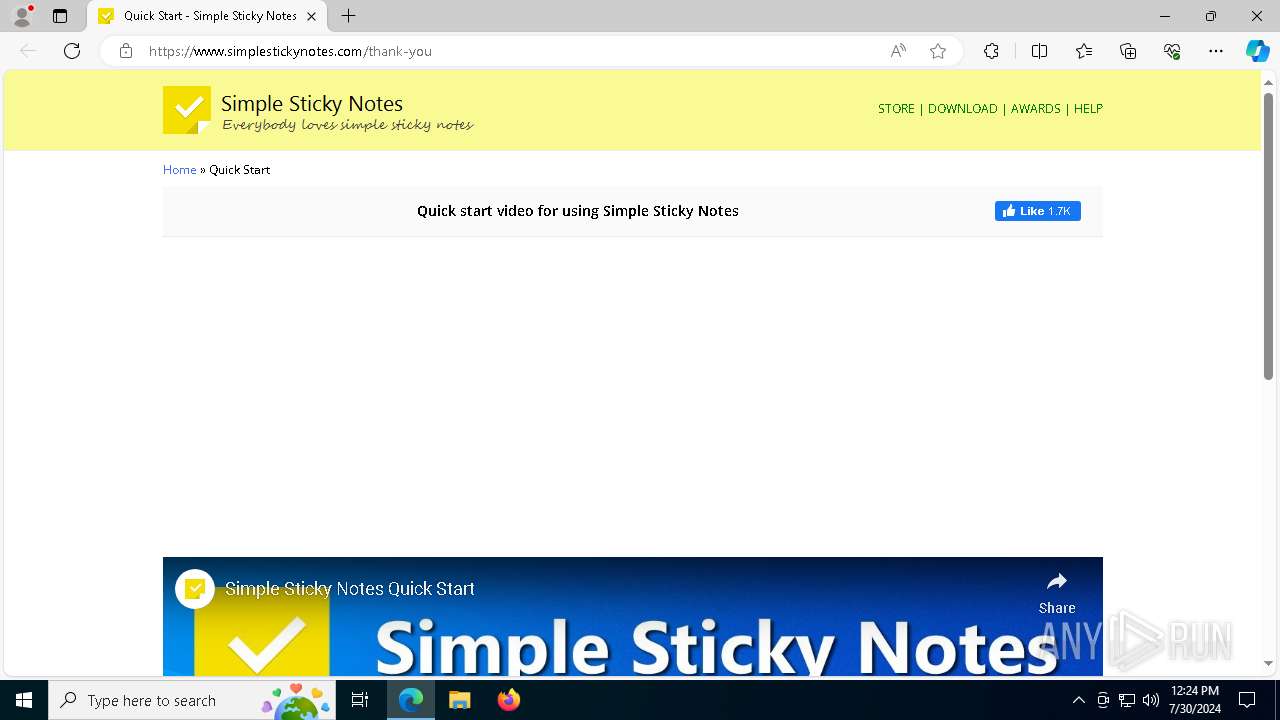
Task: Open the Settings and more menu
Action: click(x=1216, y=51)
